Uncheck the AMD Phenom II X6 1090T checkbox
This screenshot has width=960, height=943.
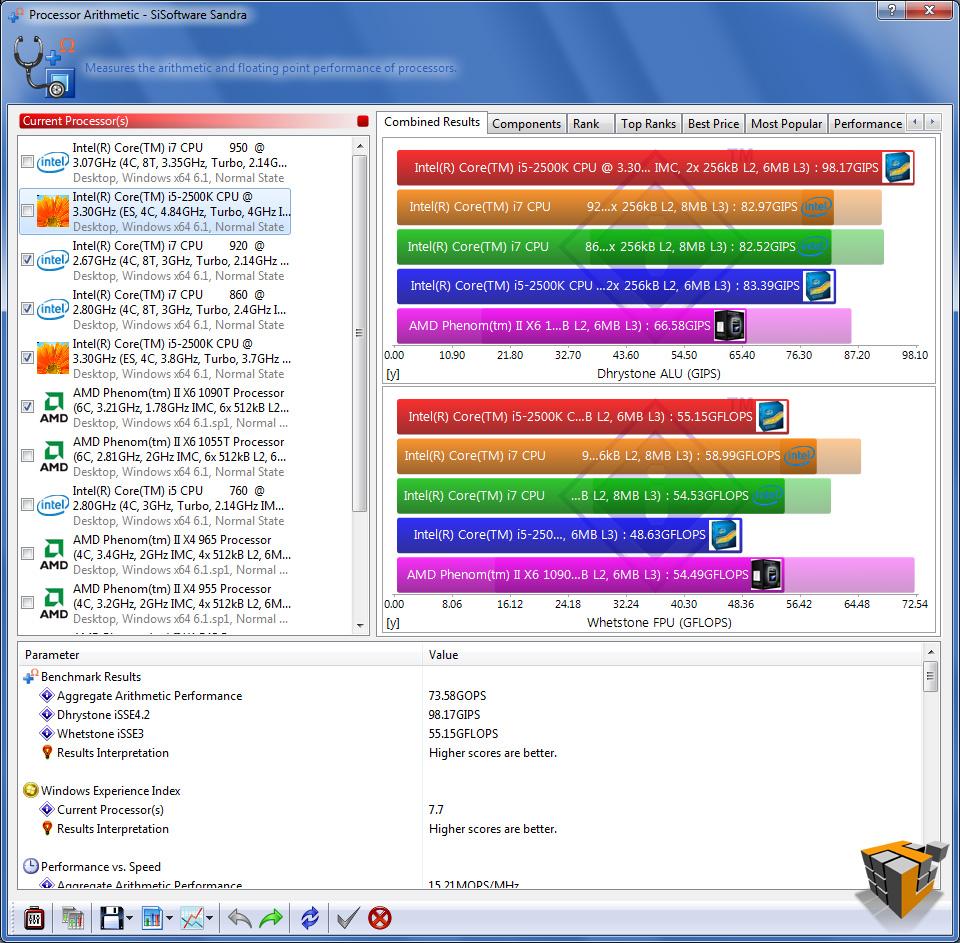[28, 407]
